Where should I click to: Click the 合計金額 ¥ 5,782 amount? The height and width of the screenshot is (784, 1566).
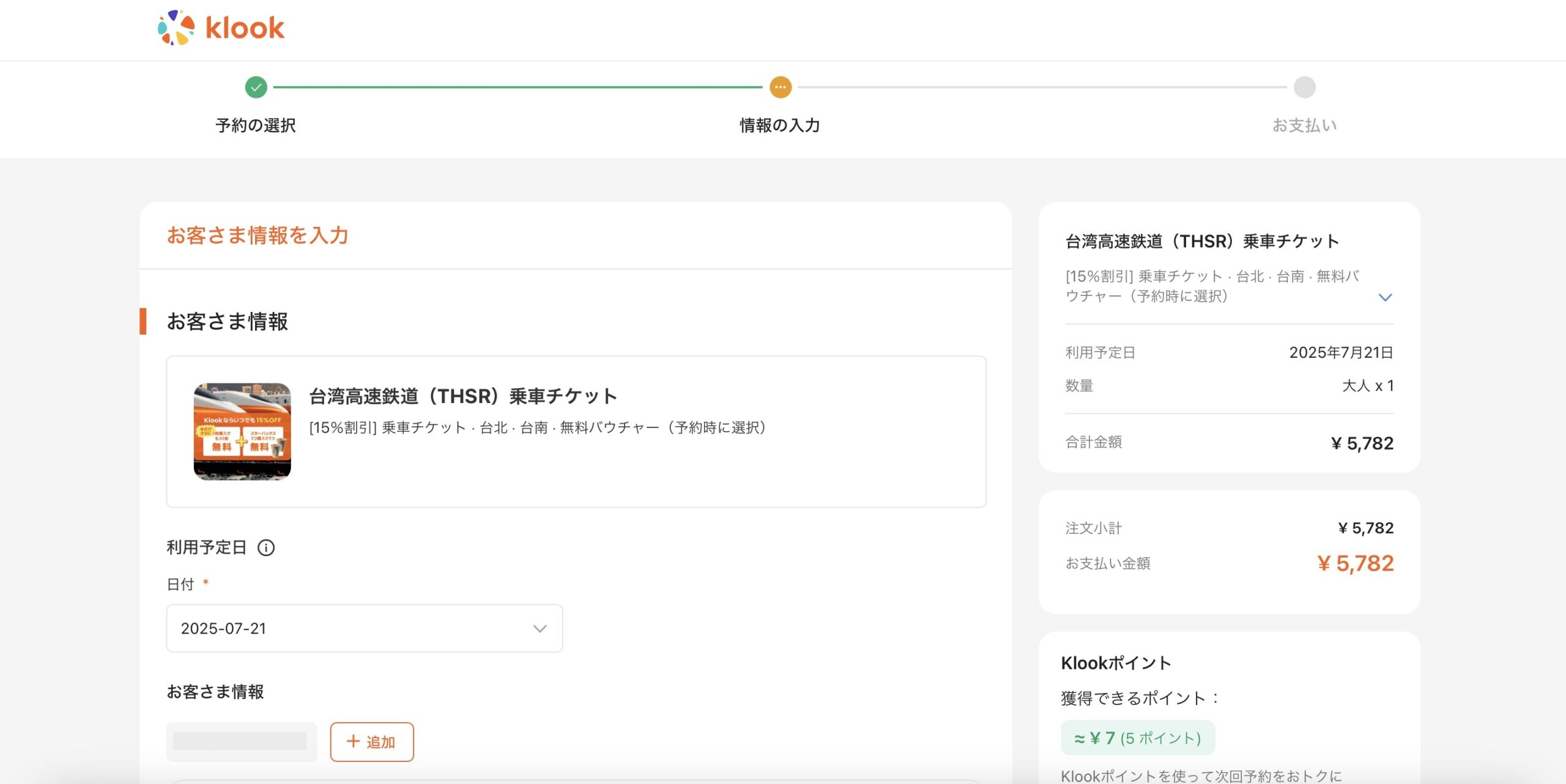pos(1362,443)
